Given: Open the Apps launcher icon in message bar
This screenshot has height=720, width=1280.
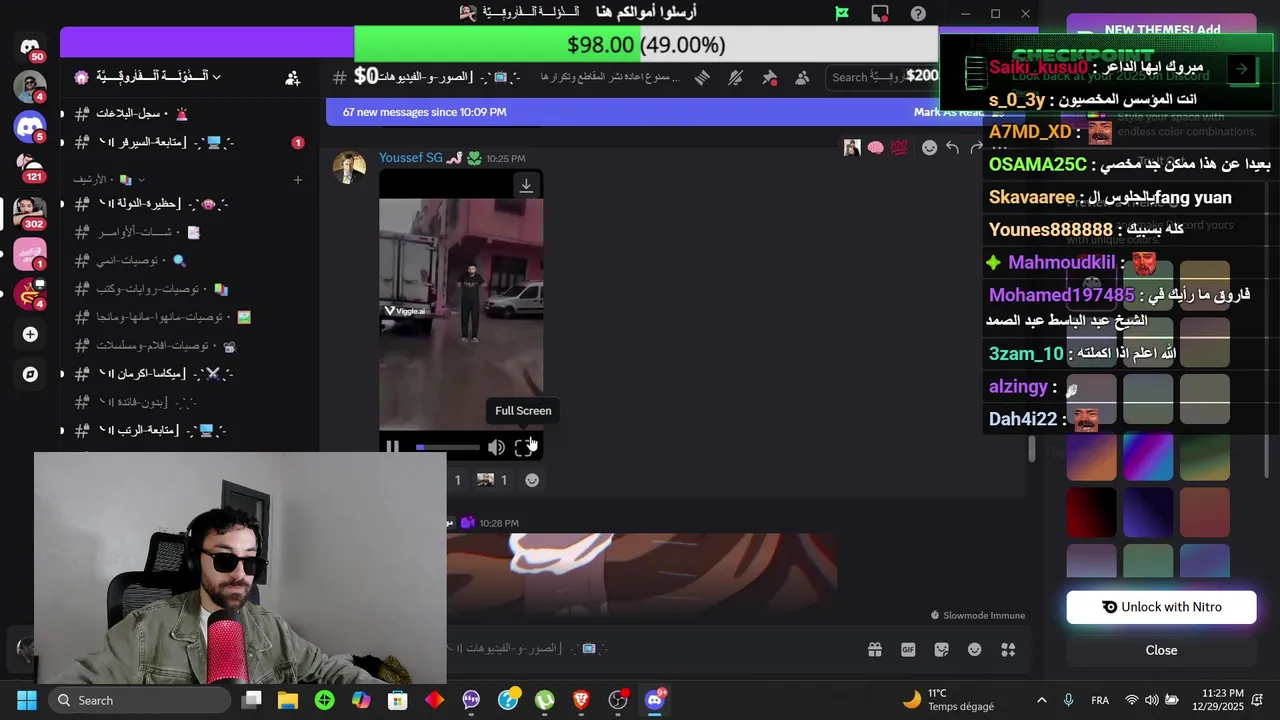Looking at the screenshot, I should 1008,650.
